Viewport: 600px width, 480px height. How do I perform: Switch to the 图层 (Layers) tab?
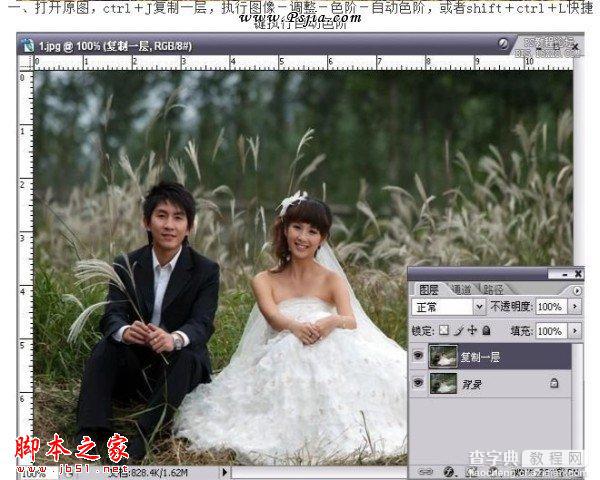click(x=429, y=290)
